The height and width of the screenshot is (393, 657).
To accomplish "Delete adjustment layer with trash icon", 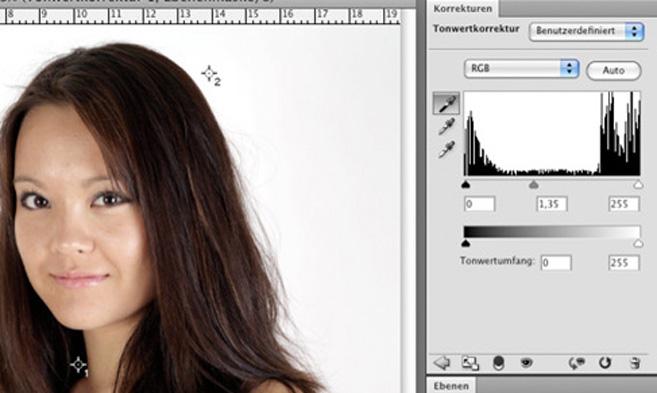I will 635,363.
